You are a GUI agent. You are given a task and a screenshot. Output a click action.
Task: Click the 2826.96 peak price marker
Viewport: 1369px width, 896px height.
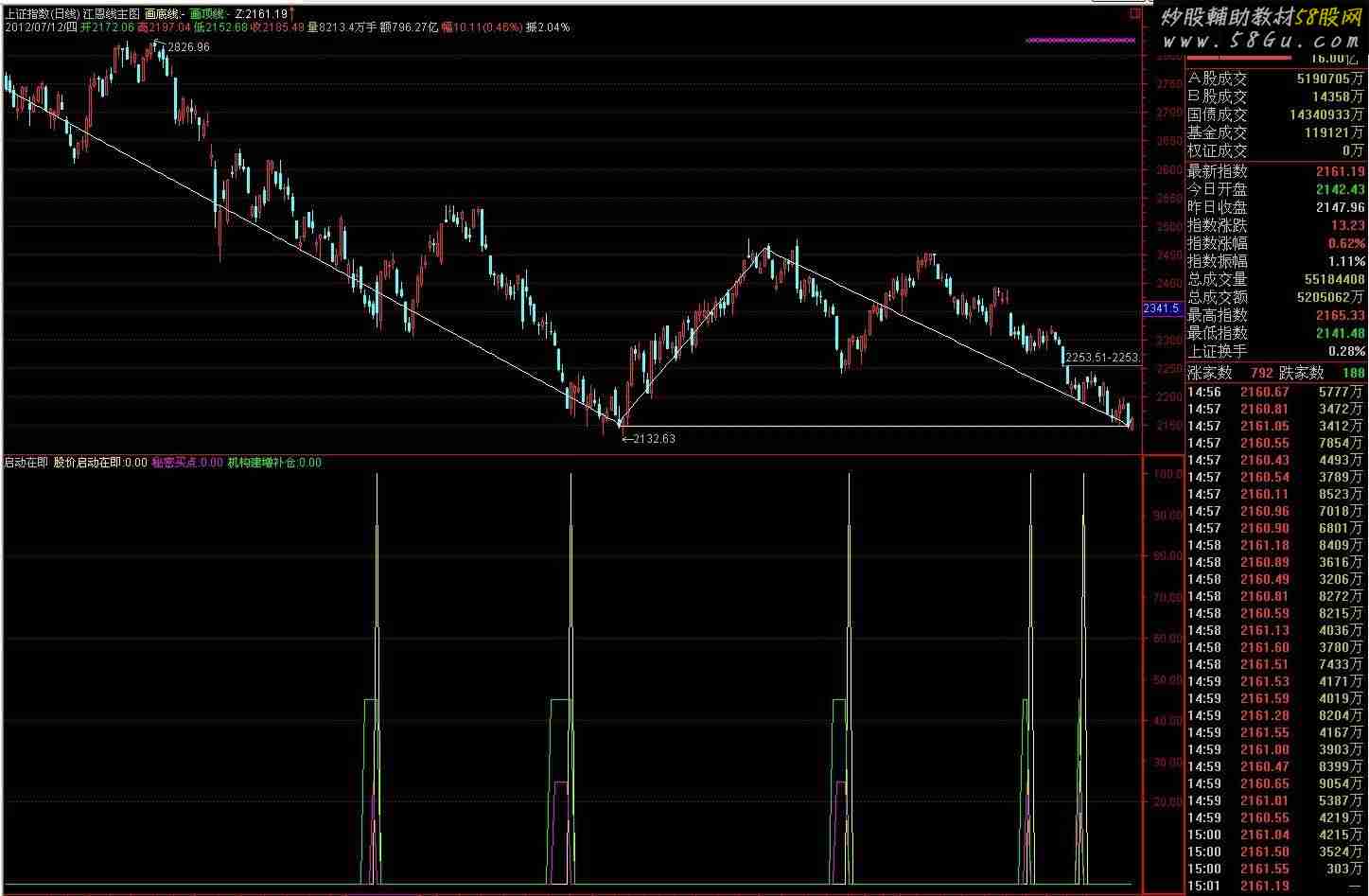(186, 47)
